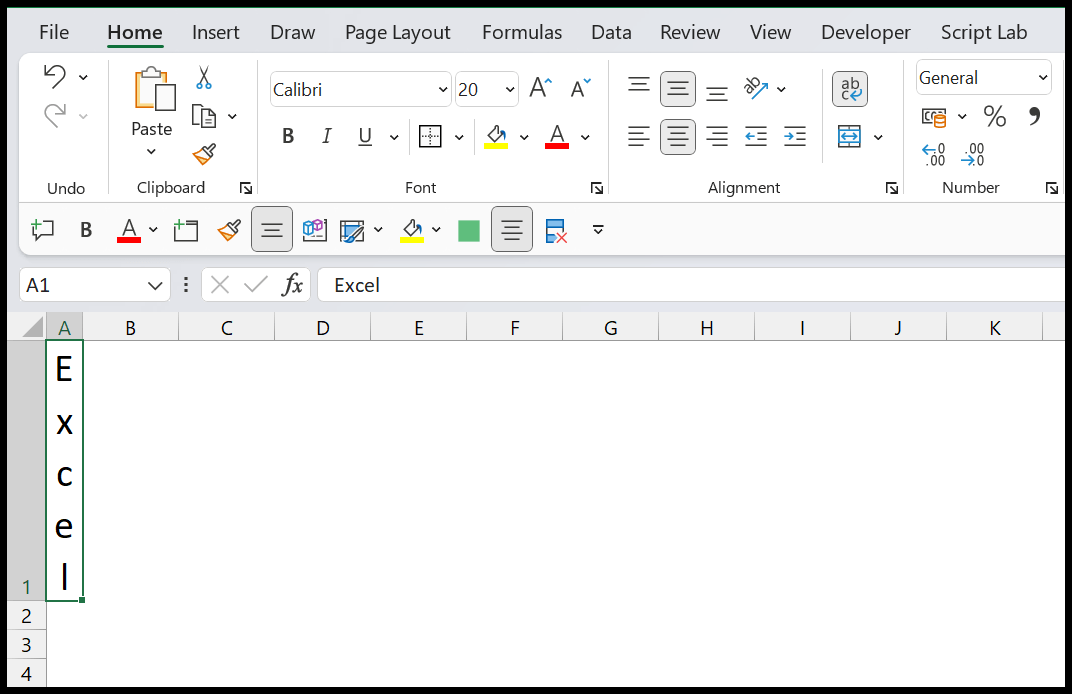Apply the Comma Style format

1035,117
